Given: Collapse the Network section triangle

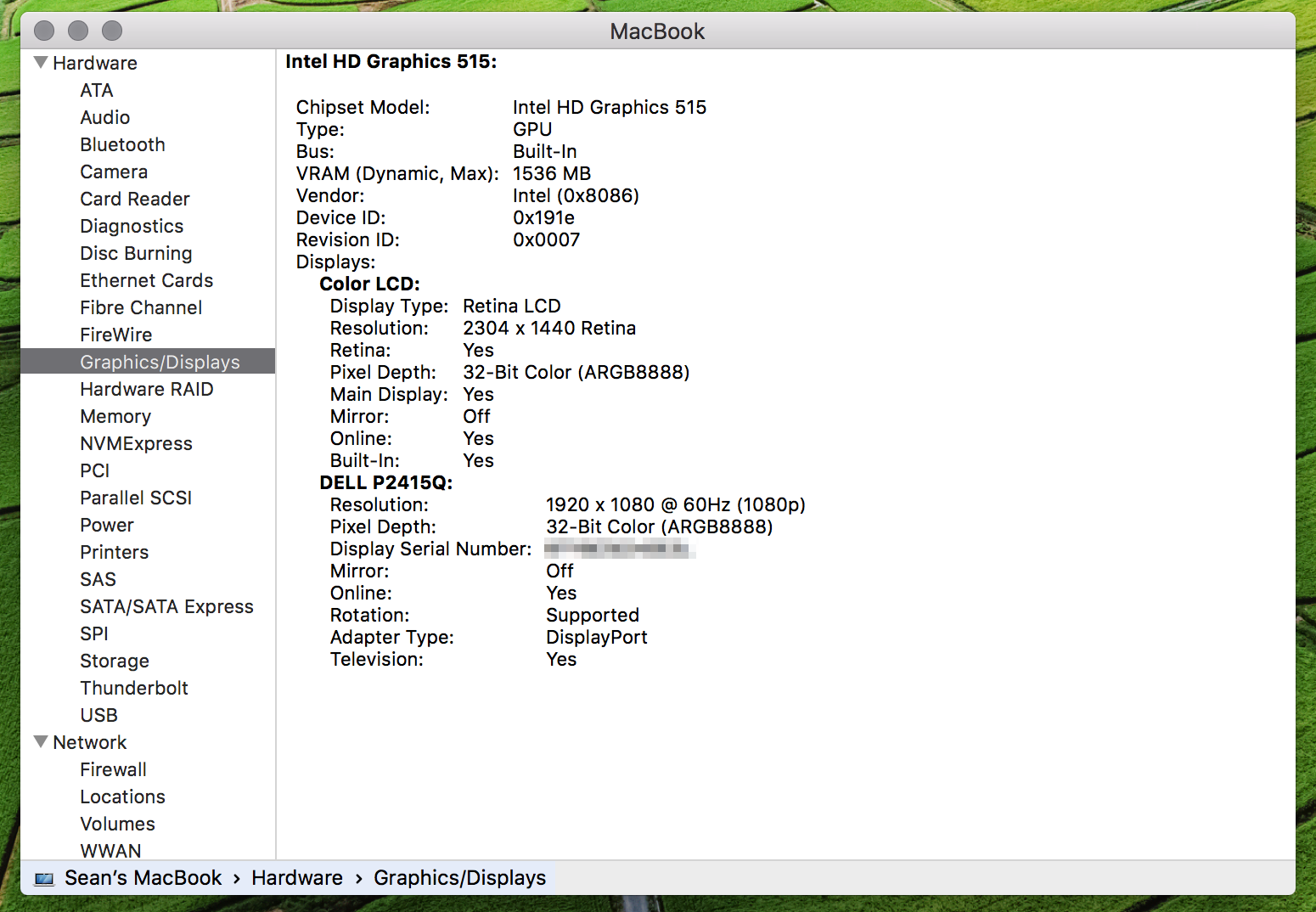Looking at the screenshot, I should tap(41, 741).
